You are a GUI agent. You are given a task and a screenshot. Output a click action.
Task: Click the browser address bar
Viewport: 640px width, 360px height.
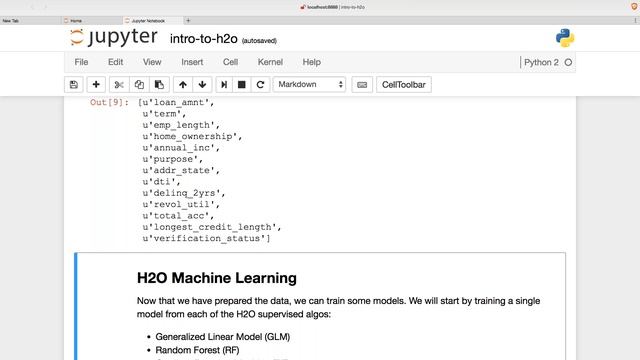pos(333,7)
